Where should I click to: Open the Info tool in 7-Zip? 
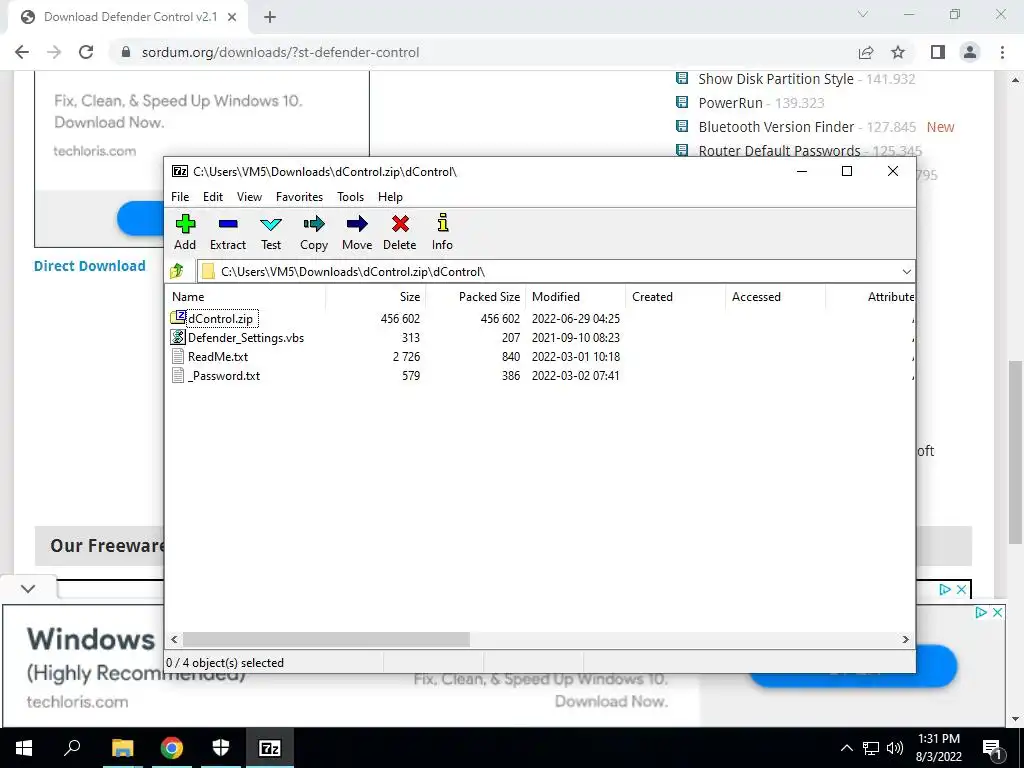click(443, 223)
